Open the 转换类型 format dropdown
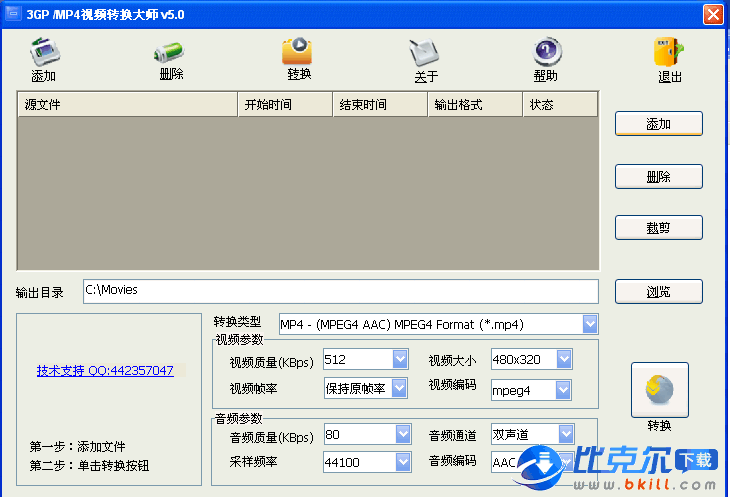730x497 pixels. coord(590,324)
